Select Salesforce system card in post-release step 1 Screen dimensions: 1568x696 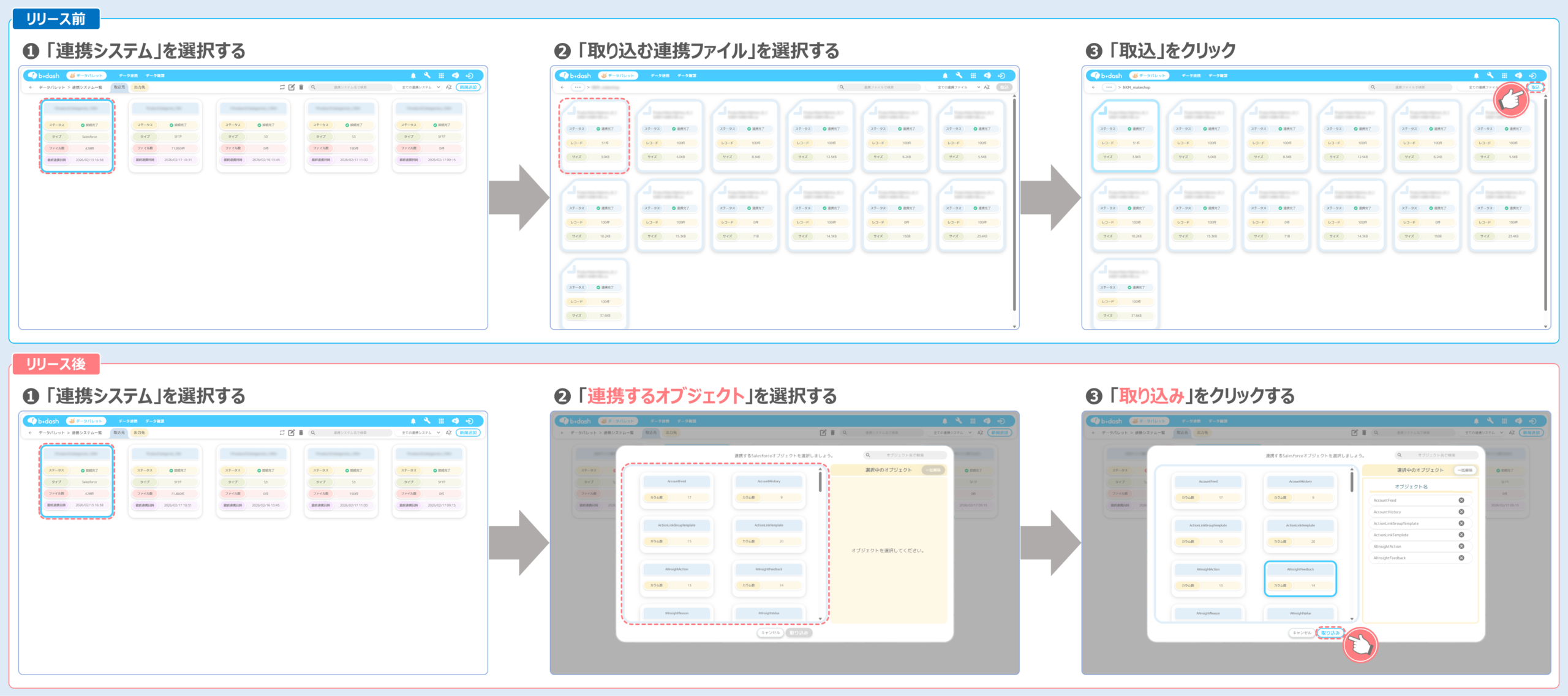click(x=77, y=481)
